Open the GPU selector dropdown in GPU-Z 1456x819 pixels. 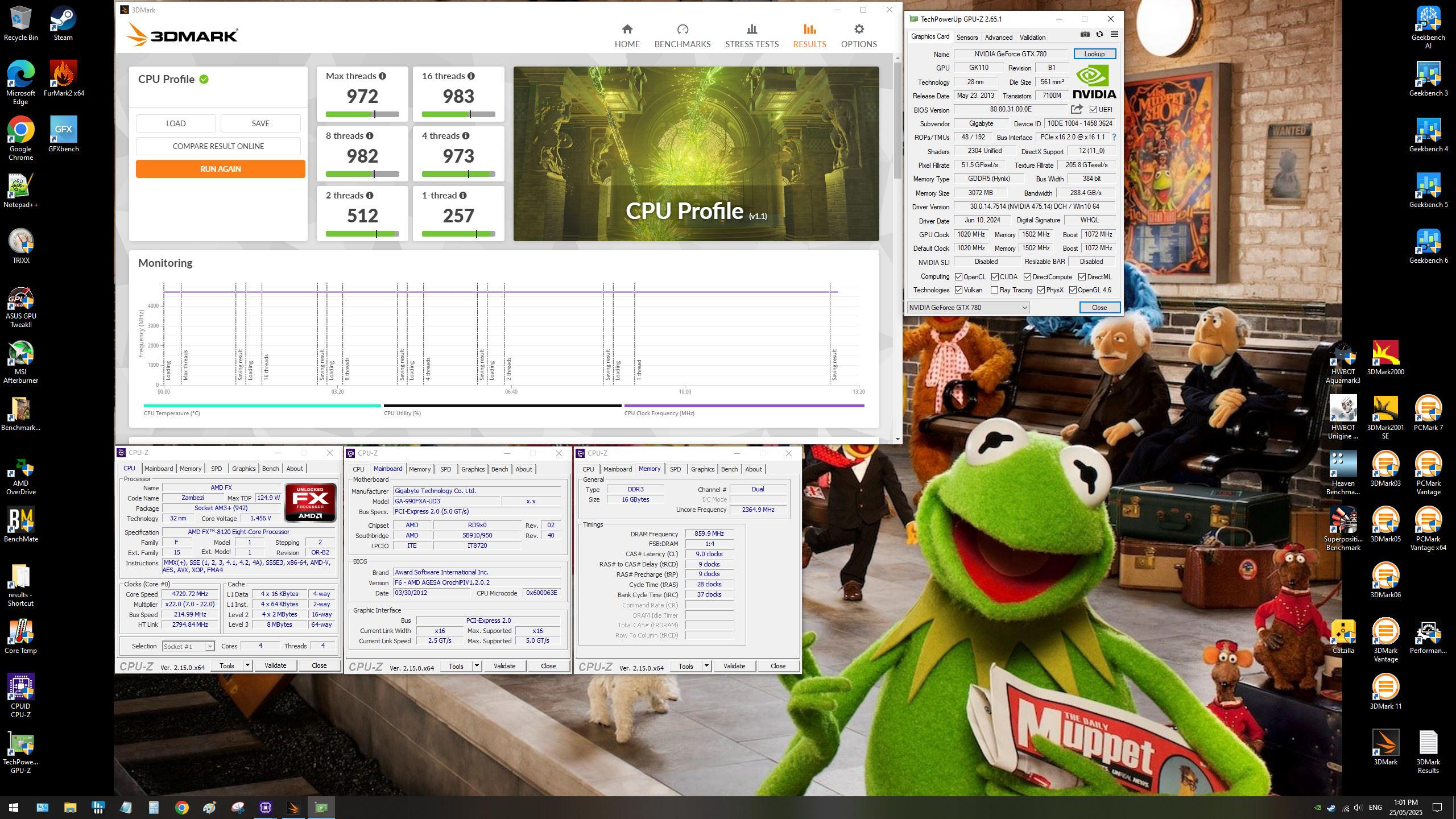968,308
